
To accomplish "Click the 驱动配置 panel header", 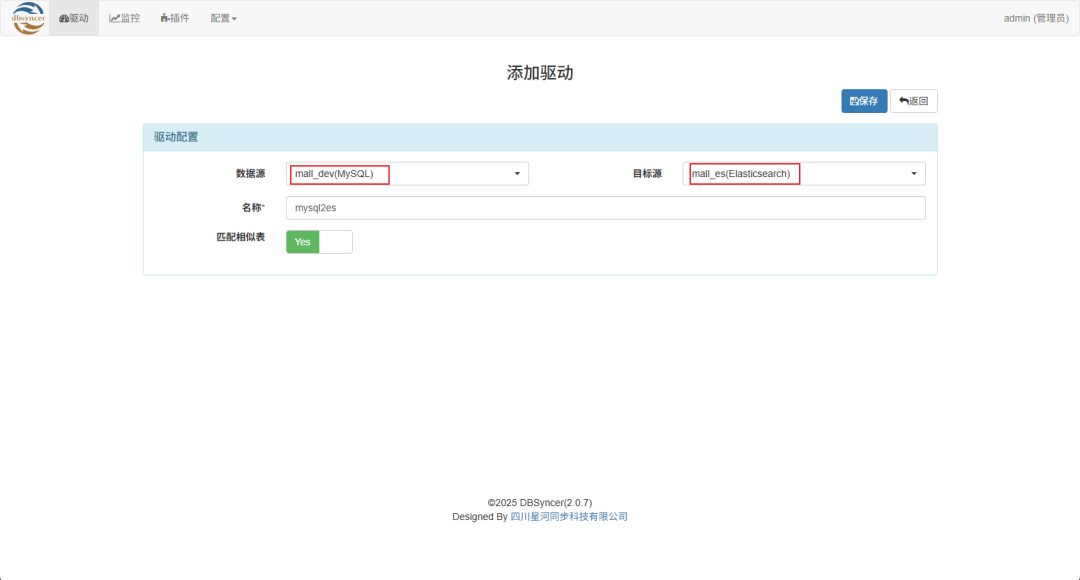I will (540, 137).
